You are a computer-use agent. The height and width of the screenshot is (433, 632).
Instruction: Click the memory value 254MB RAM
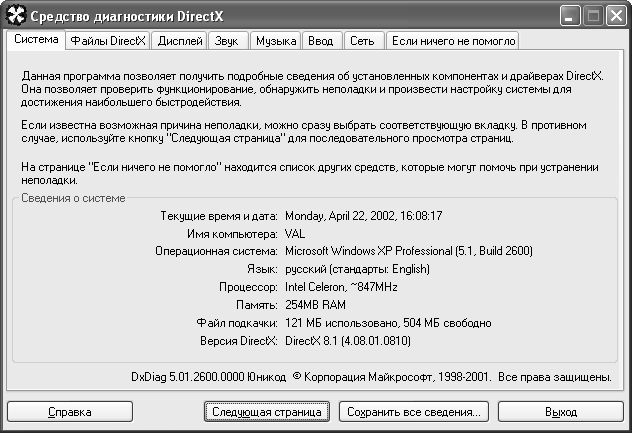[x=315, y=305]
